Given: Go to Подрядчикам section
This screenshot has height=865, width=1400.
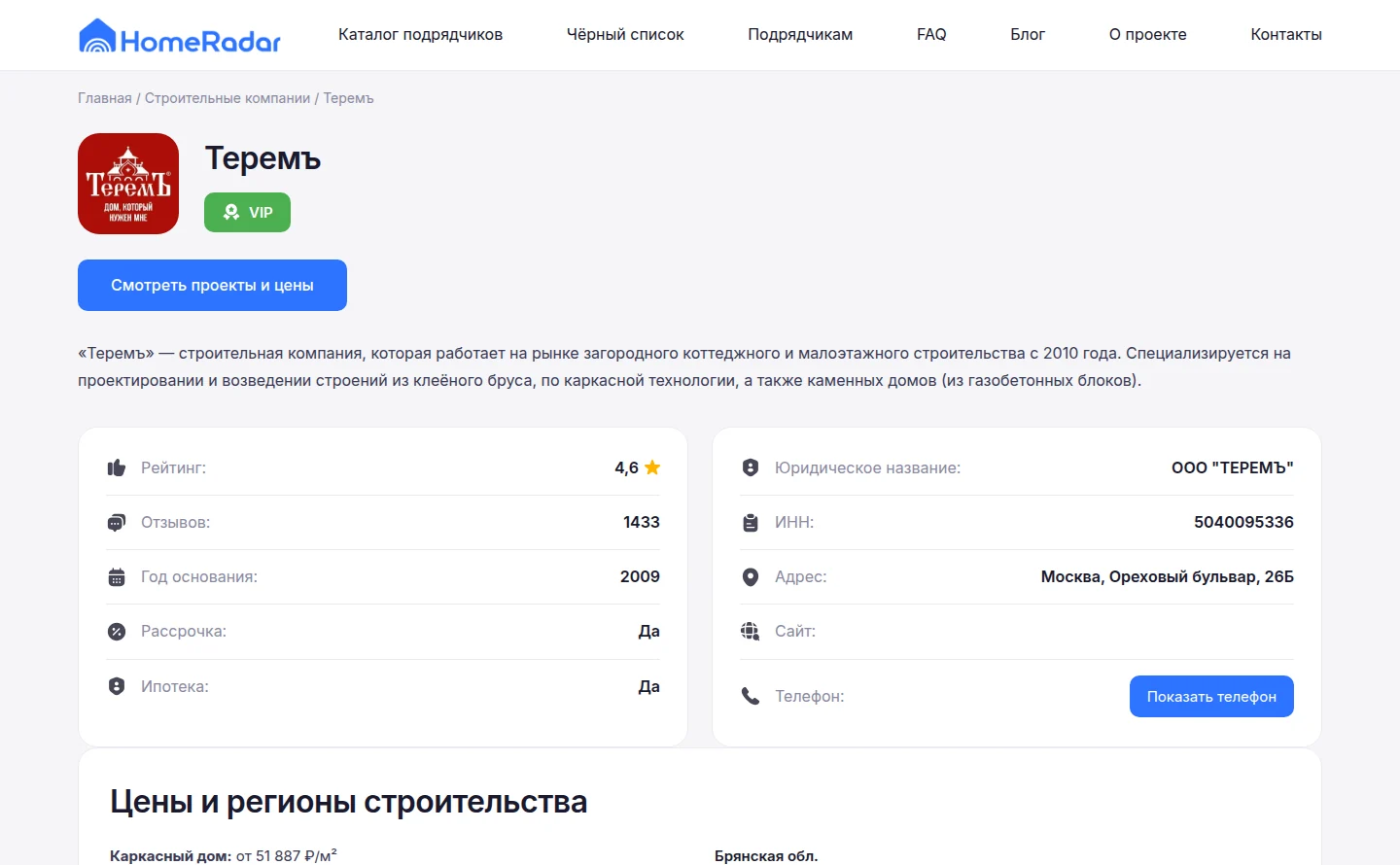Looking at the screenshot, I should pos(800,35).
